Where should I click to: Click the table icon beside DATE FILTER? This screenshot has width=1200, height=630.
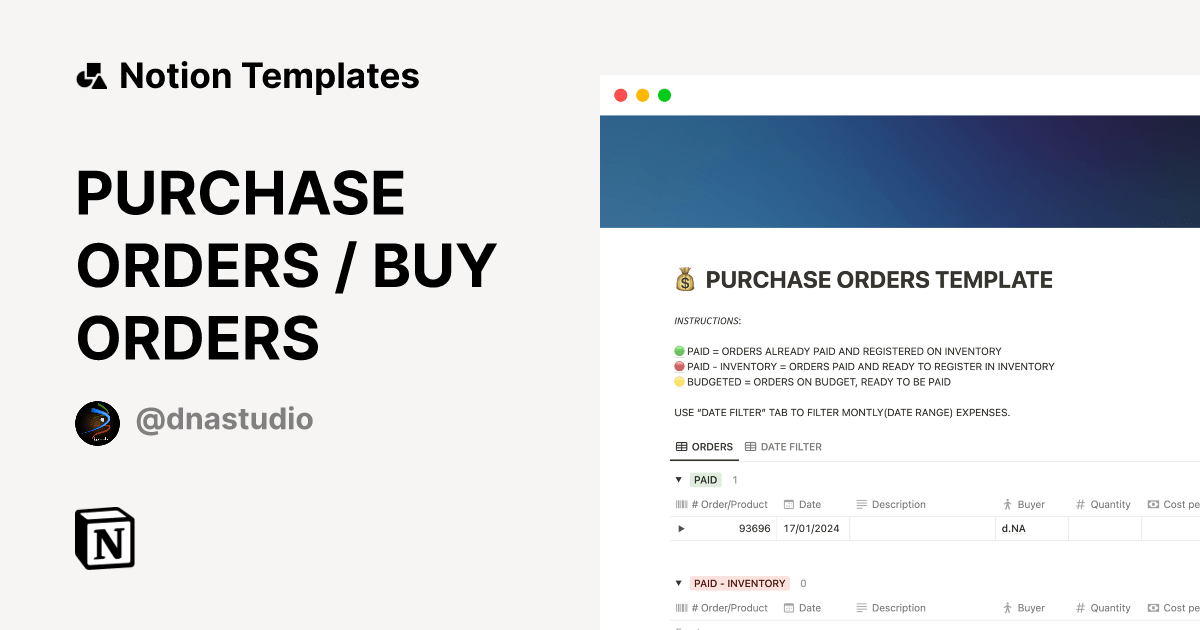click(750, 447)
